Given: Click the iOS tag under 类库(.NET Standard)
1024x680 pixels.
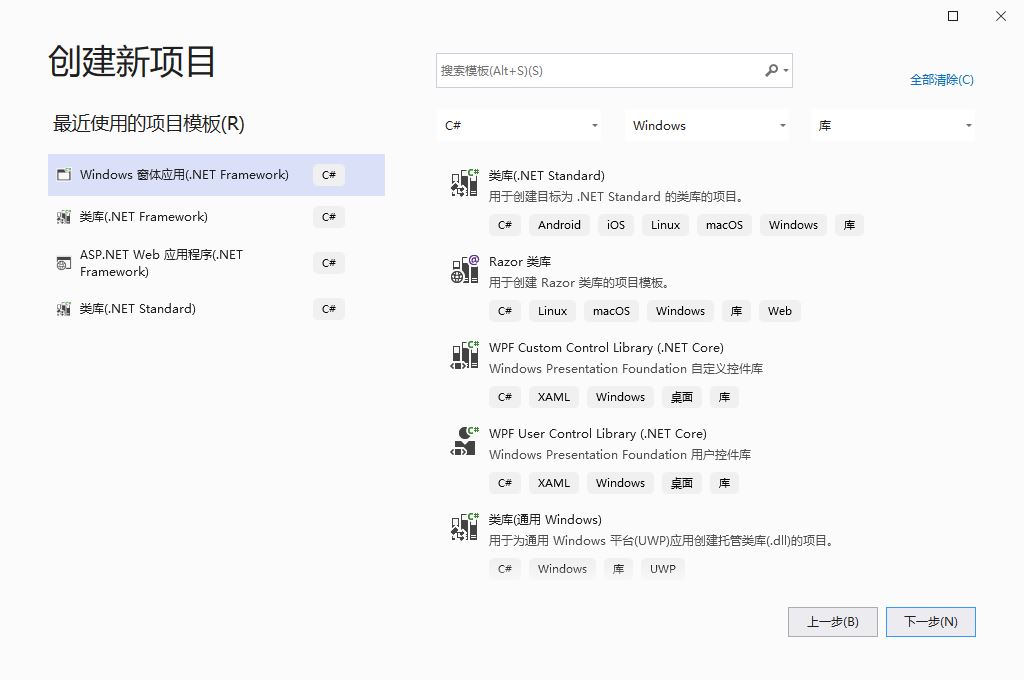Looking at the screenshot, I should click(616, 225).
